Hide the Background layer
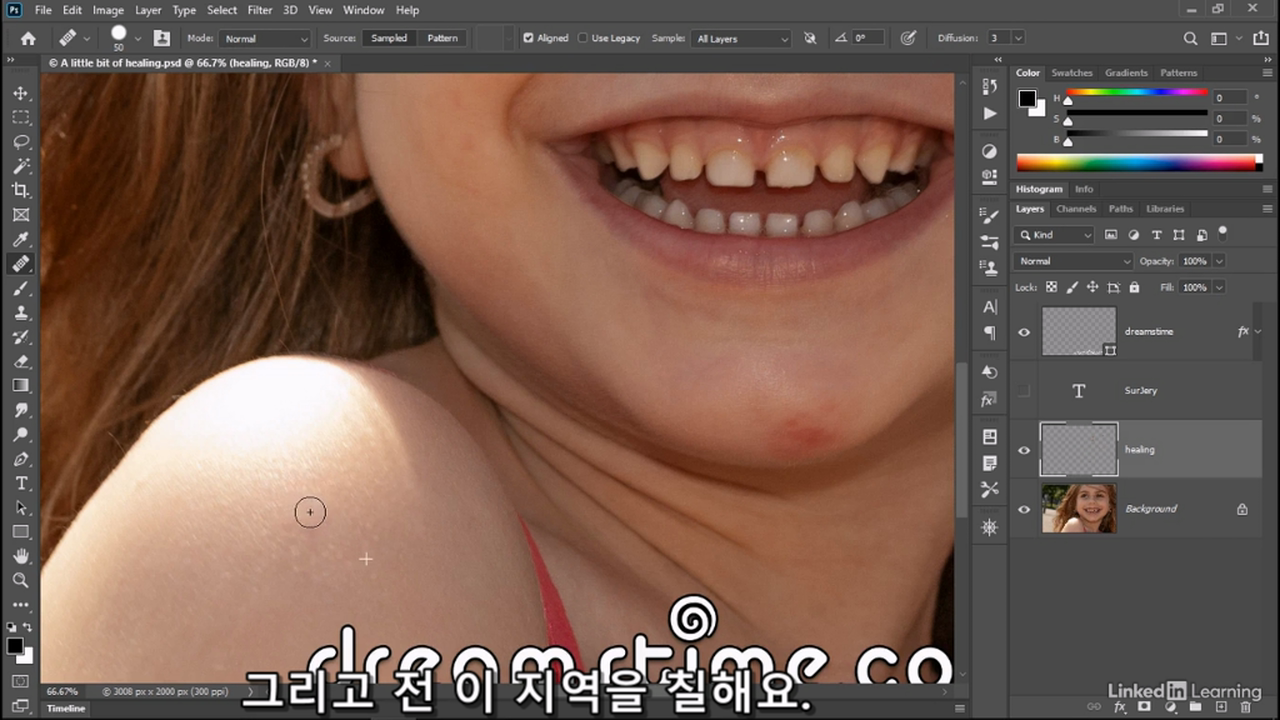This screenshot has width=1280, height=720. click(x=1024, y=509)
